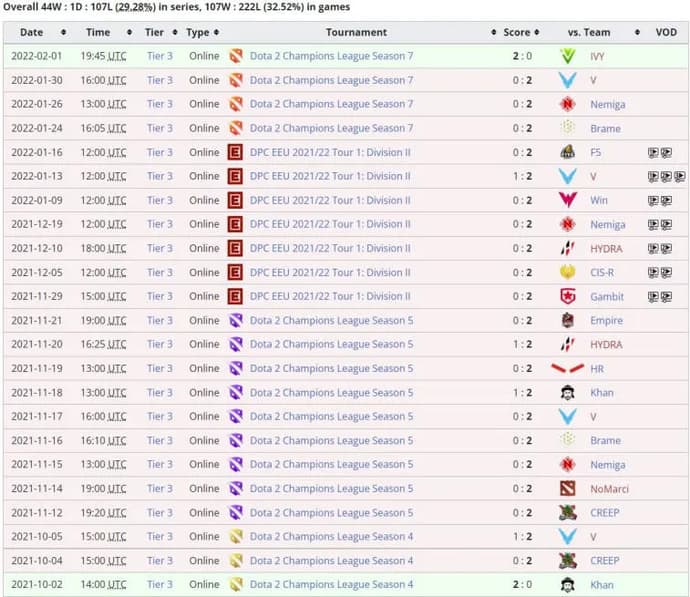Screen dimensions: 690x597
Task: Open Champions League Season 4 link, 2021-10-02 row
Action: click(331, 584)
